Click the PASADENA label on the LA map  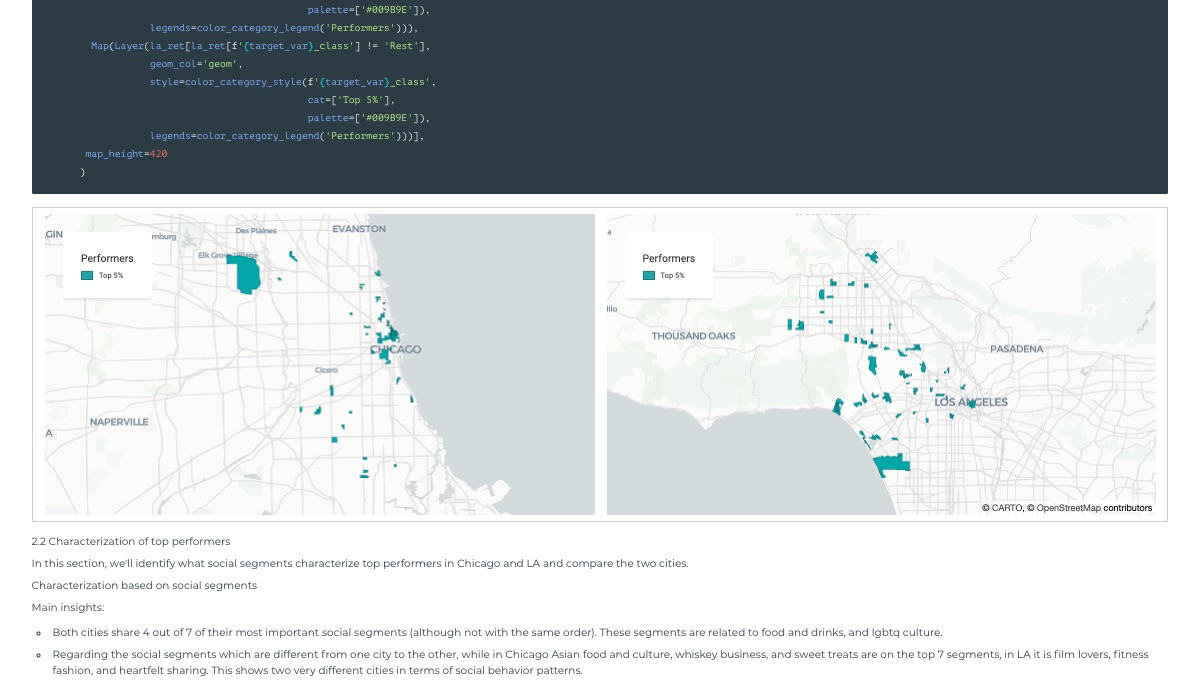(x=1017, y=349)
